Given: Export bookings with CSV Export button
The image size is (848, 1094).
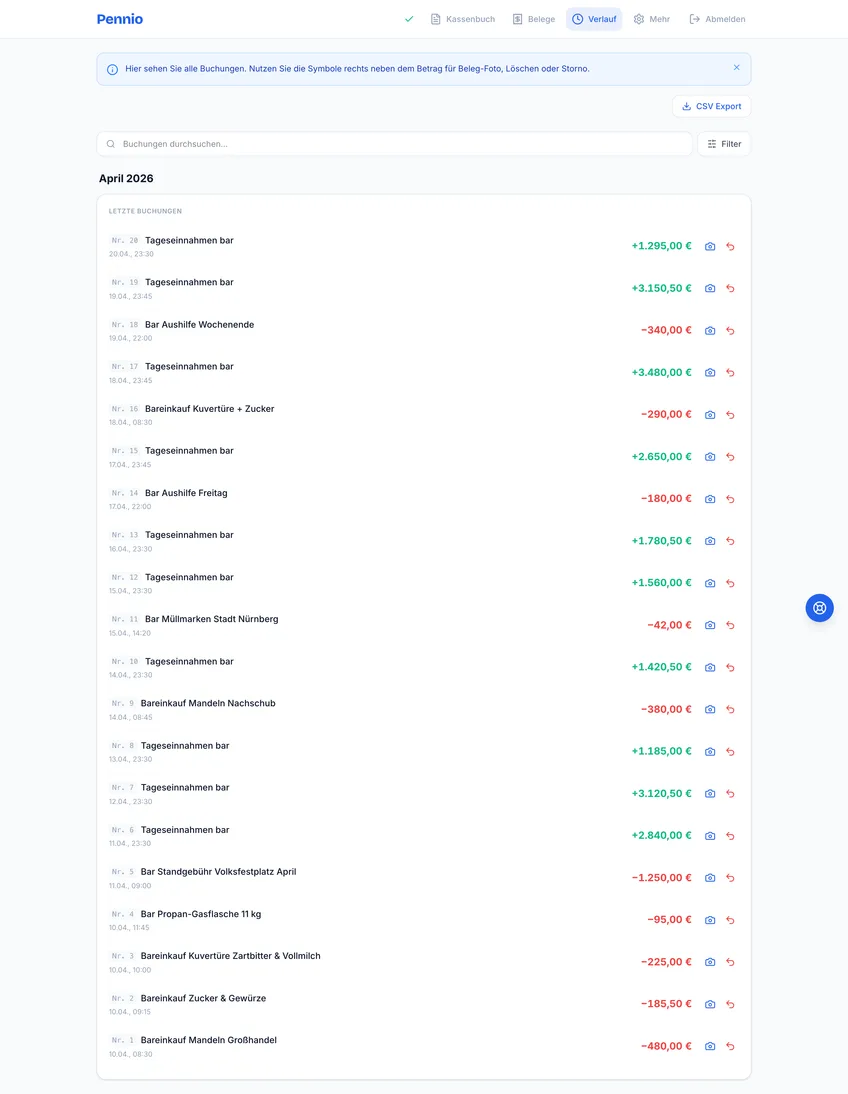Looking at the screenshot, I should click(711, 106).
